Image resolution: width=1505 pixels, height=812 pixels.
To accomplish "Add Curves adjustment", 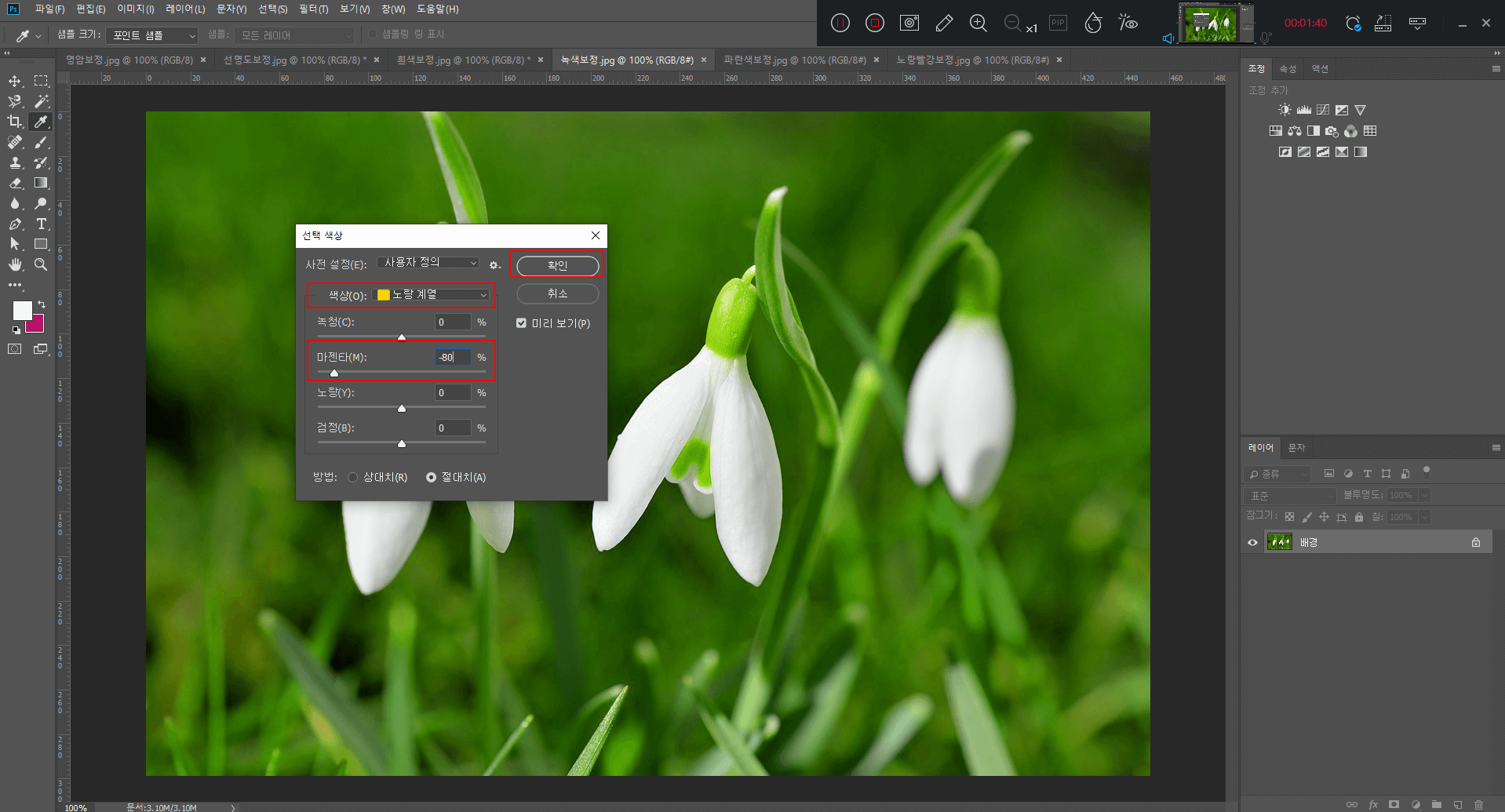I will (1323, 110).
